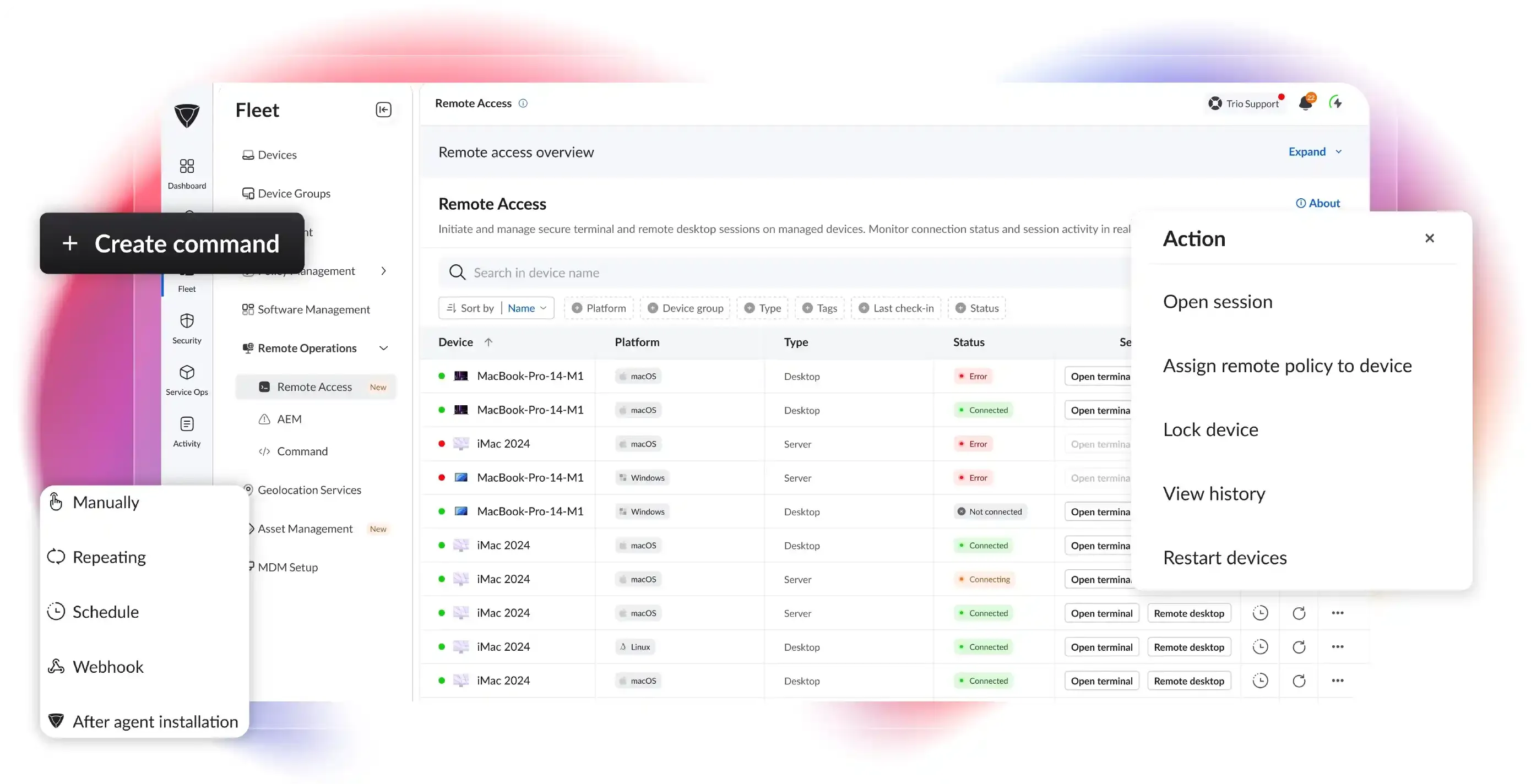Image resolution: width=1531 pixels, height=784 pixels.
Task: Expand the Remote access overview section
Action: point(1315,151)
